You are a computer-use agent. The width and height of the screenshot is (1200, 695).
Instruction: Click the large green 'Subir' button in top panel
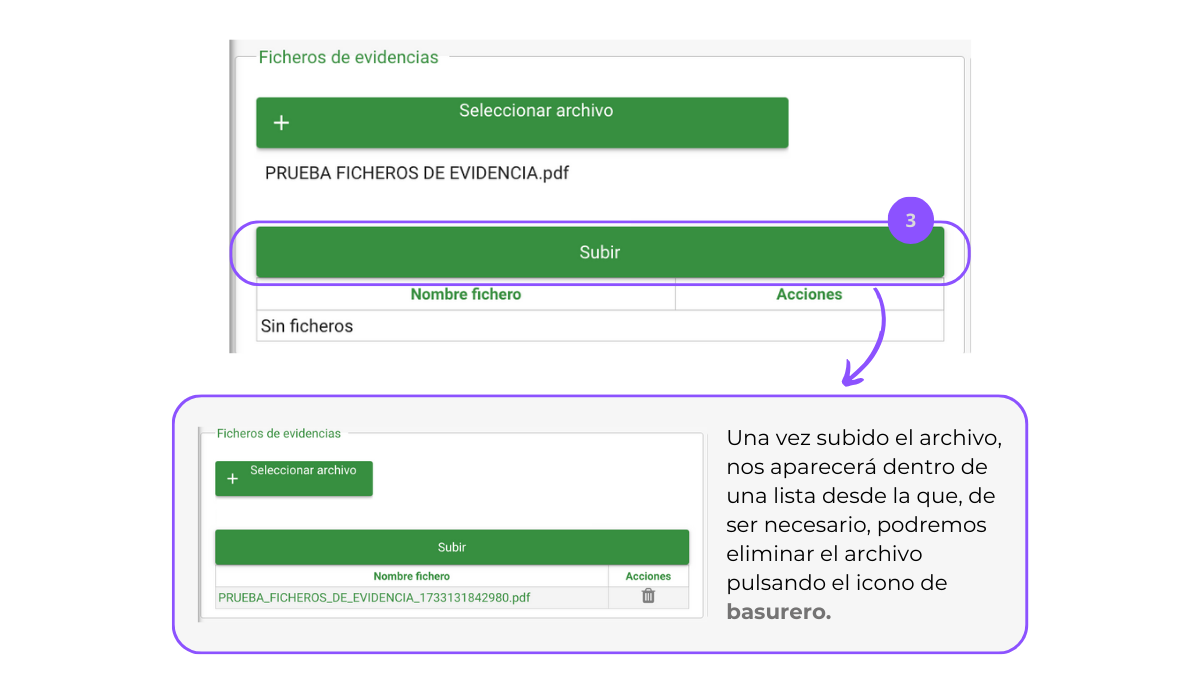click(x=600, y=252)
